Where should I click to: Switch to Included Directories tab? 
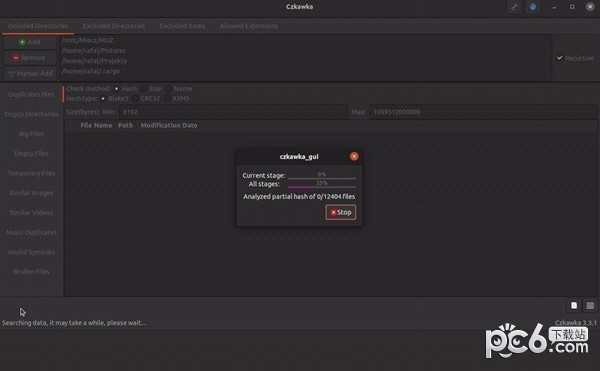click(38, 26)
